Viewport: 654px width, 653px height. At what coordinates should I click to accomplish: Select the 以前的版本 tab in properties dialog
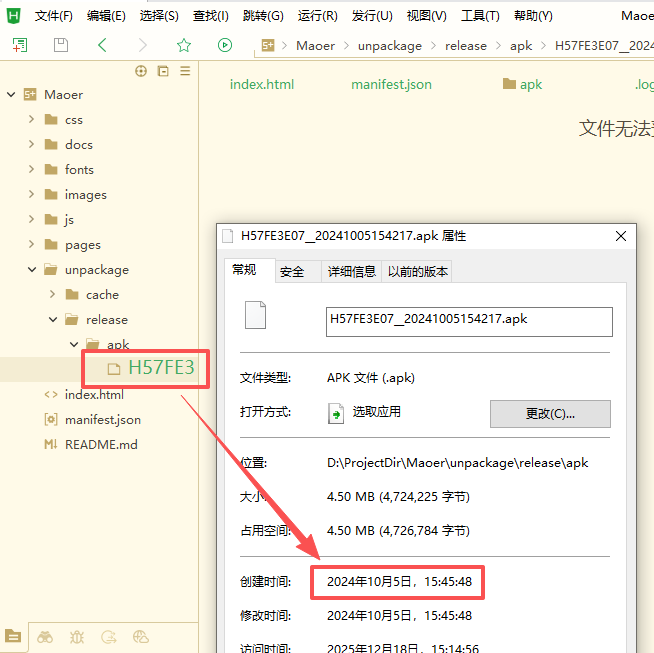click(x=417, y=272)
